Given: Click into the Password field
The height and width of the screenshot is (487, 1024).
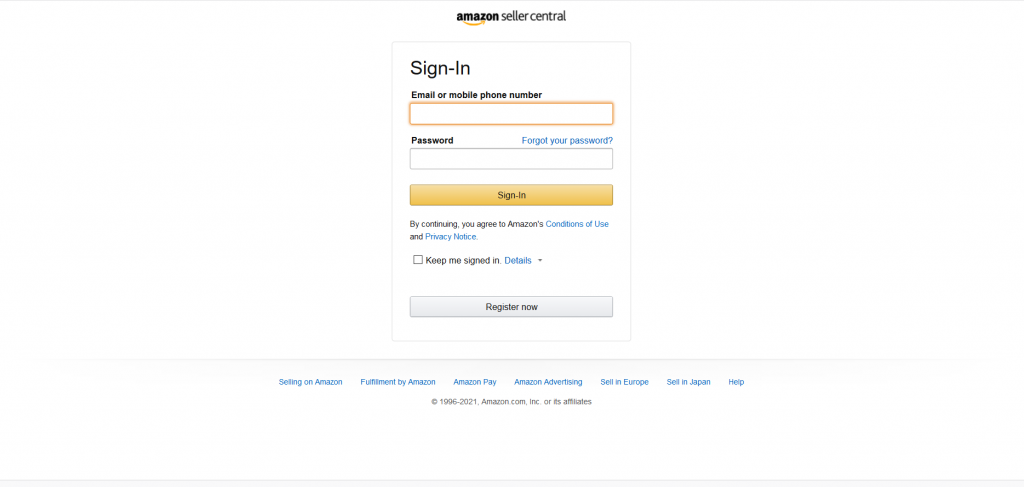Looking at the screenshot, I should tap(511, 159).
